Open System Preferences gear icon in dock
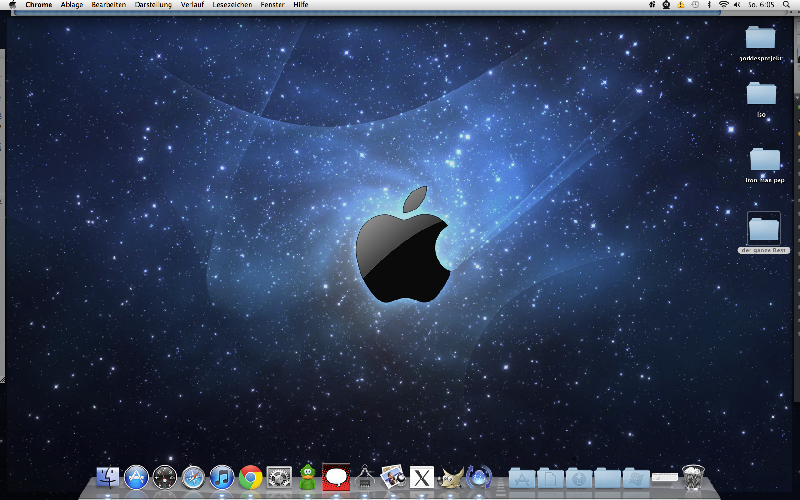Image resolution: width=800 pixels, height=500 pixels. coord(279,478)
